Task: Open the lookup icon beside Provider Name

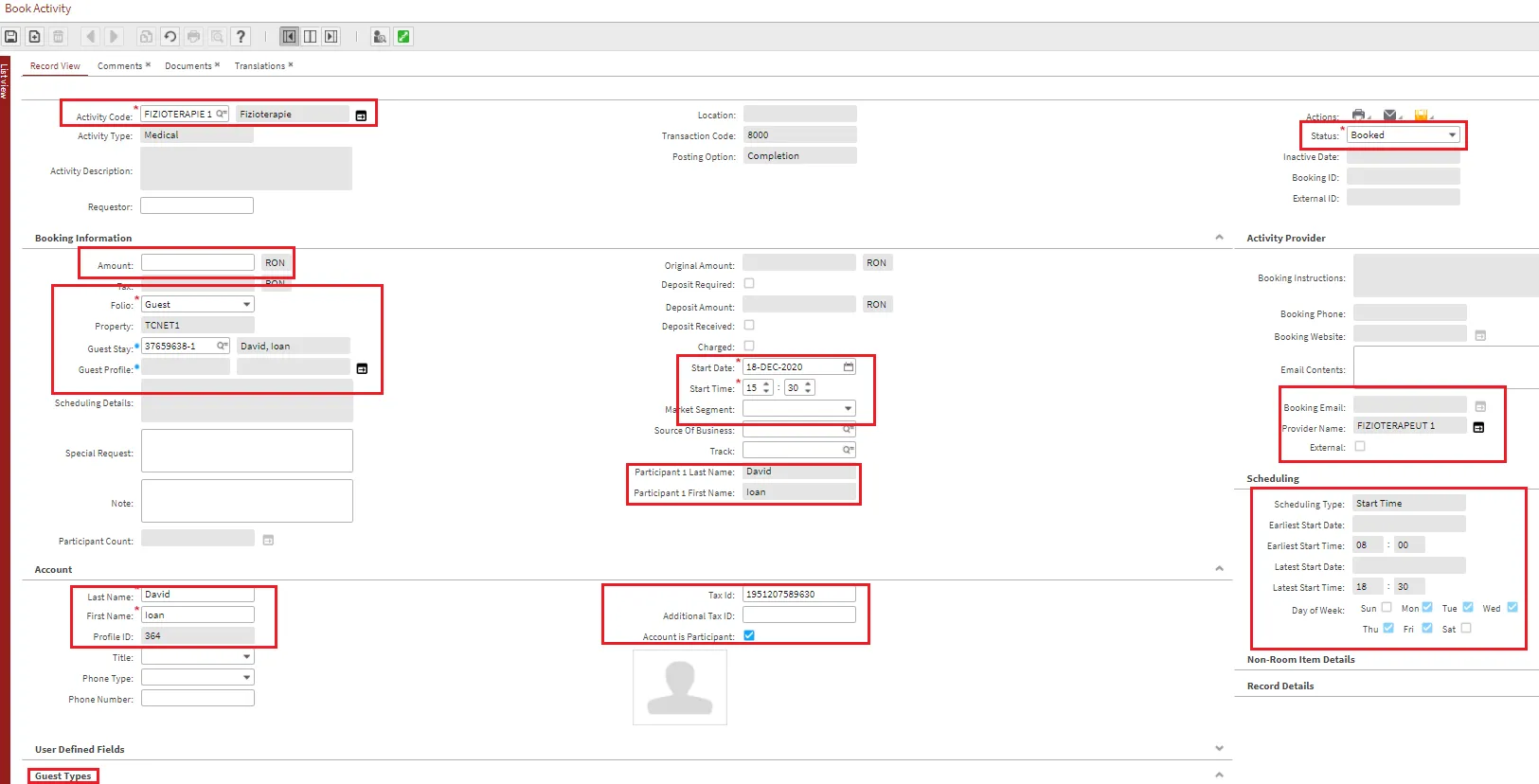Action: coord(1478,427)
